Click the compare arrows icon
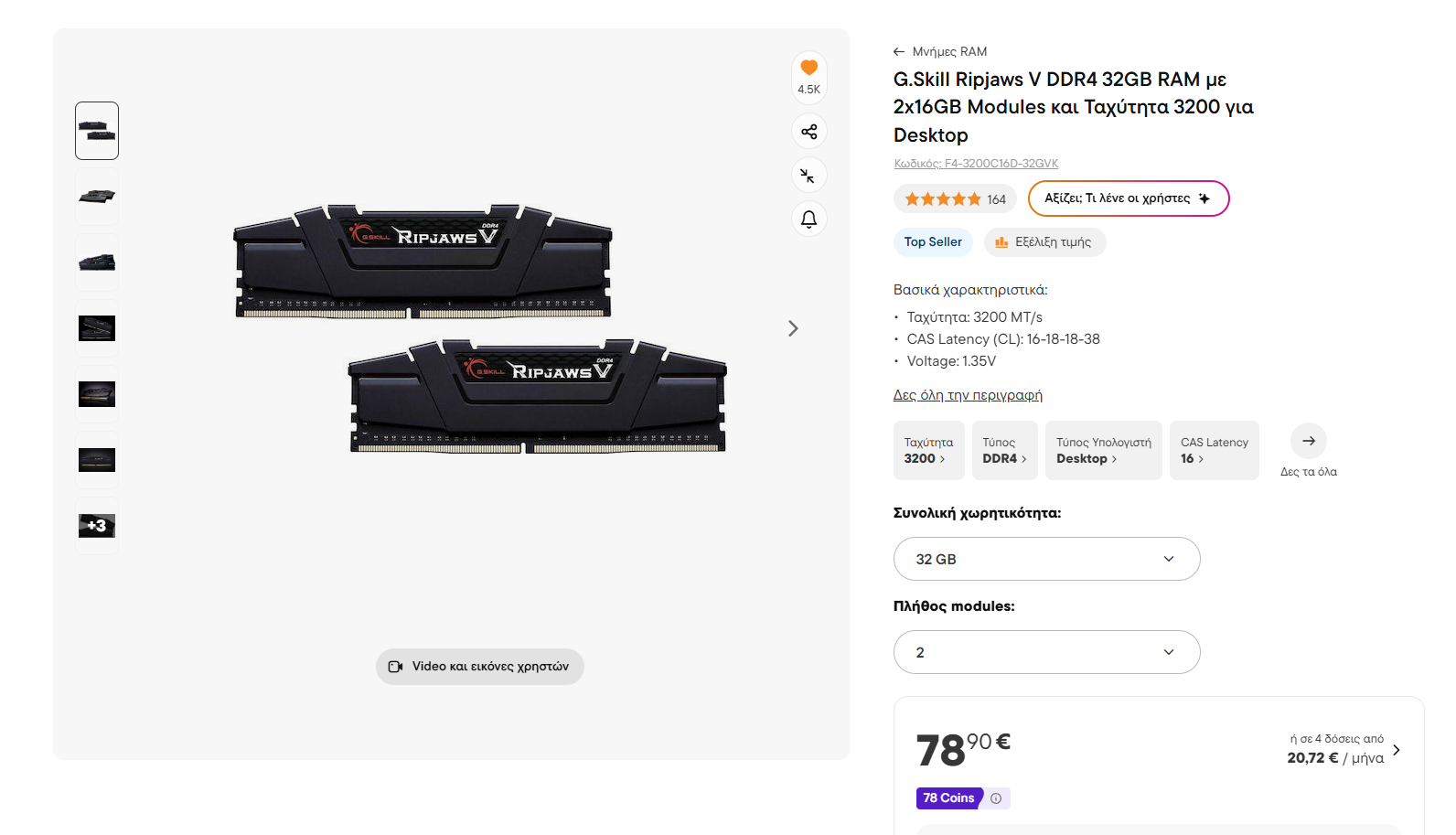The width and height of the screenshot is (1456, 835). coord(809,176)
